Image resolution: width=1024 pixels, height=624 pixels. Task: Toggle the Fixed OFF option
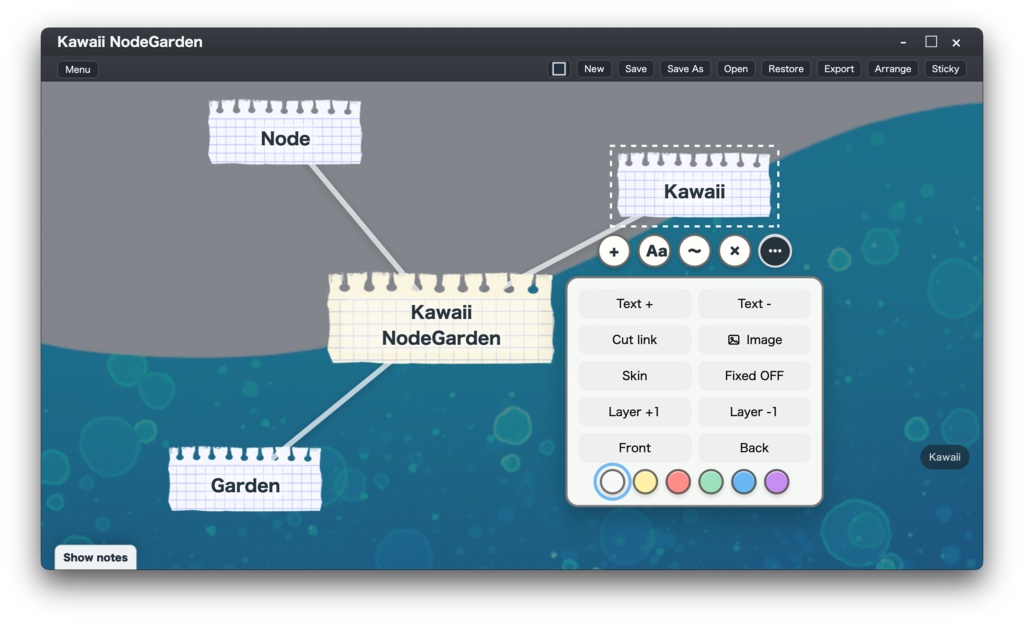click(754, 375)
